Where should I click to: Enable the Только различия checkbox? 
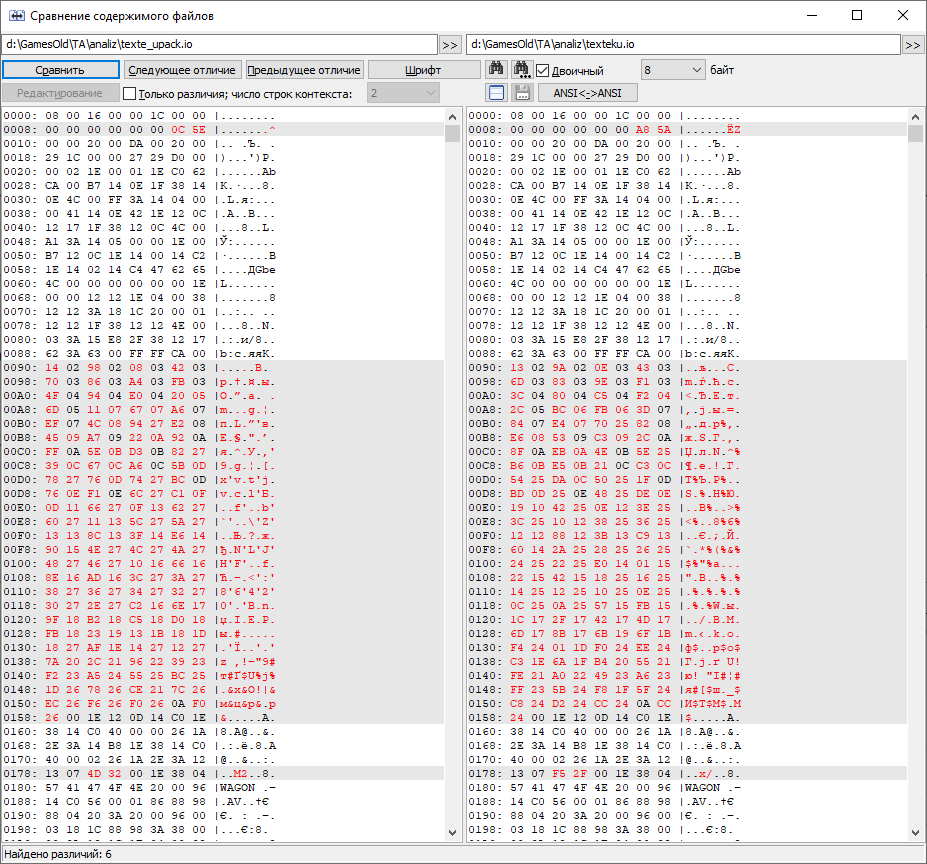click(x=129, y=93)
